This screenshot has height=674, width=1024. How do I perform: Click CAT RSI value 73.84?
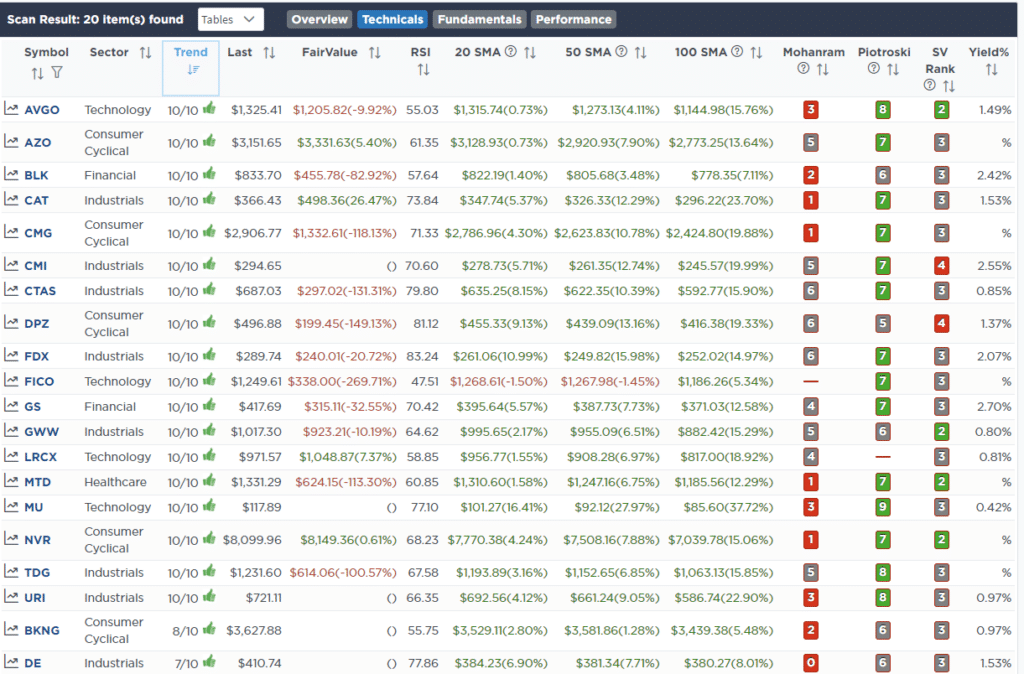422,200
